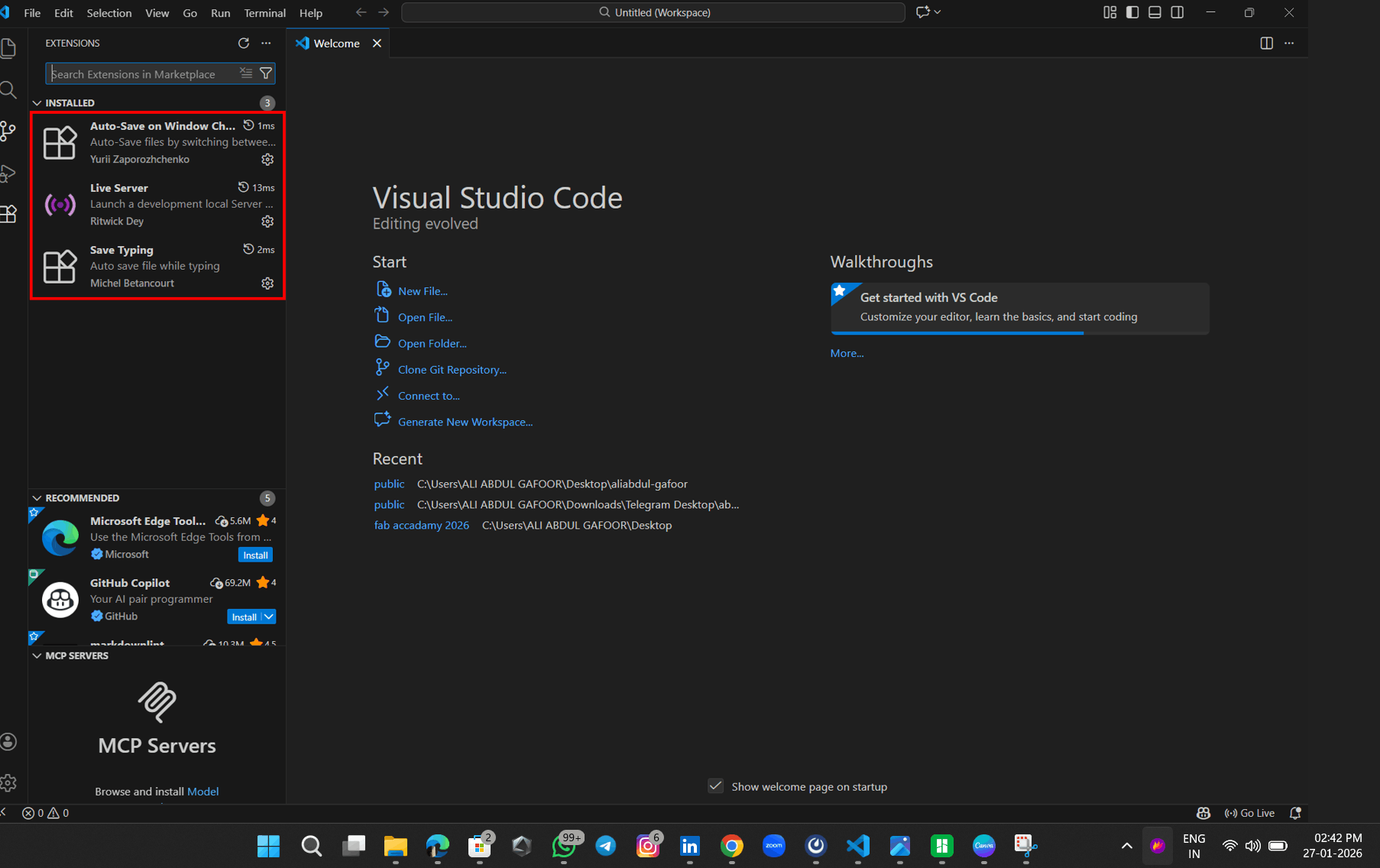Show hidden system tray icons
Image resolution: width=1380 pixels, height=868 pixels.
(x=1126, y=846)
